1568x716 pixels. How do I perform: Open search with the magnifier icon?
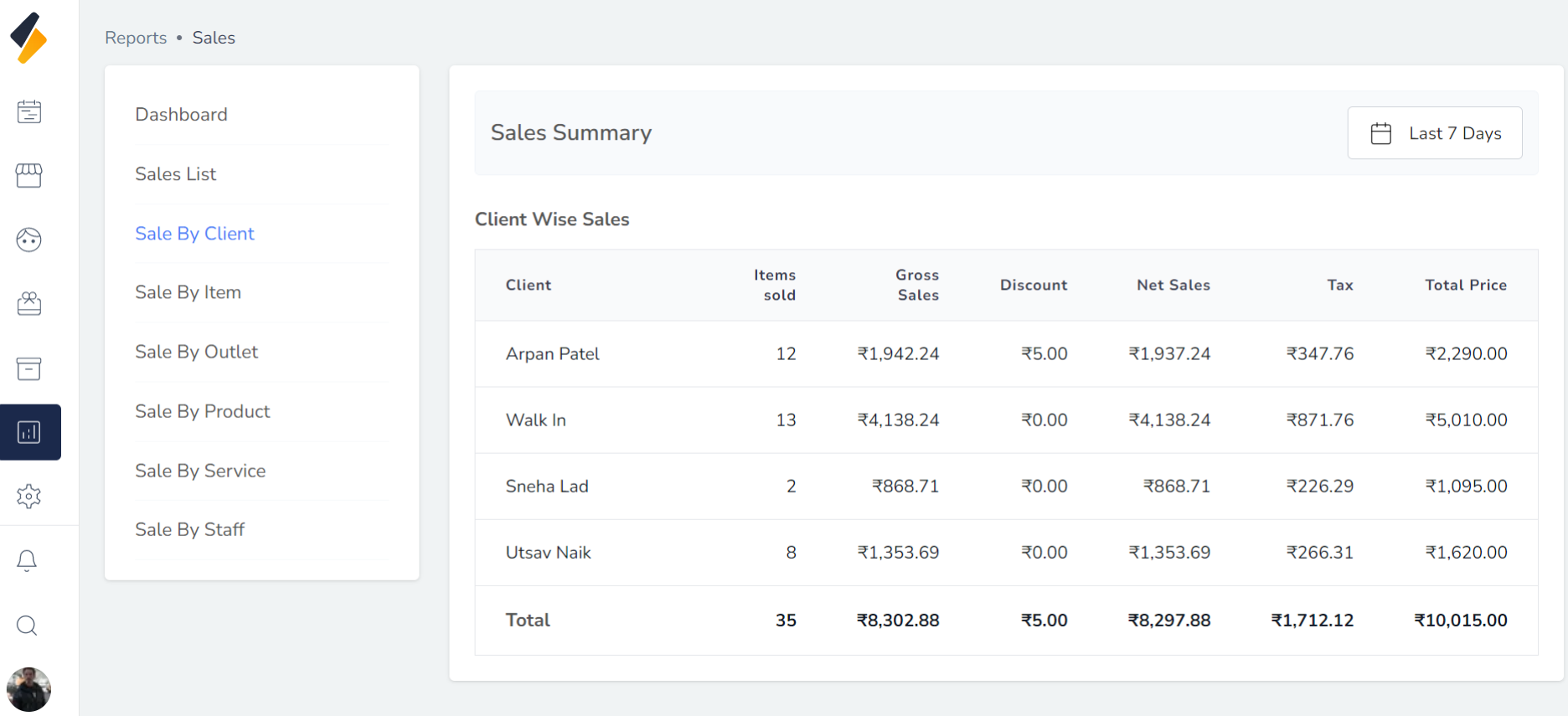27,626
